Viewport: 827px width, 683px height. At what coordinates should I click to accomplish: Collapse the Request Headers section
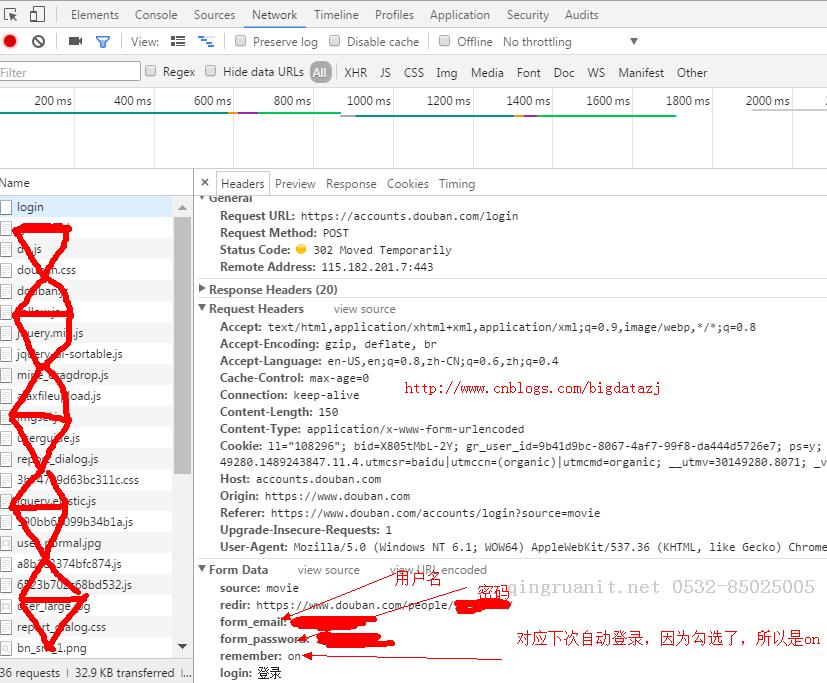[202, 307]
